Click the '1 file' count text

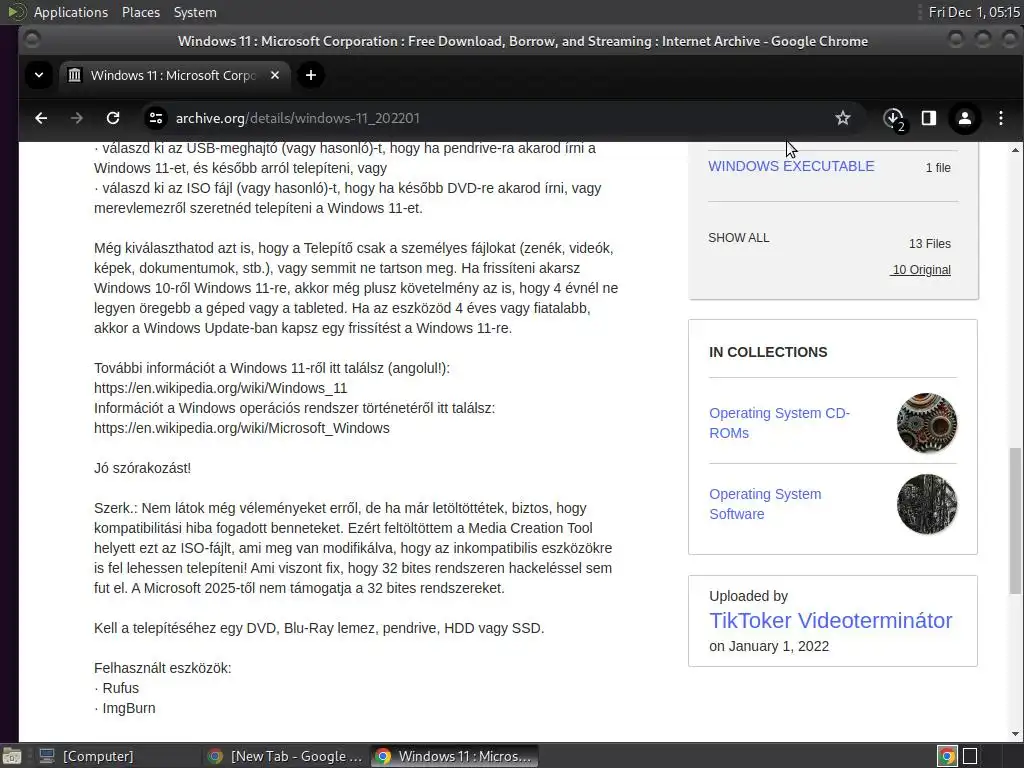938,168
